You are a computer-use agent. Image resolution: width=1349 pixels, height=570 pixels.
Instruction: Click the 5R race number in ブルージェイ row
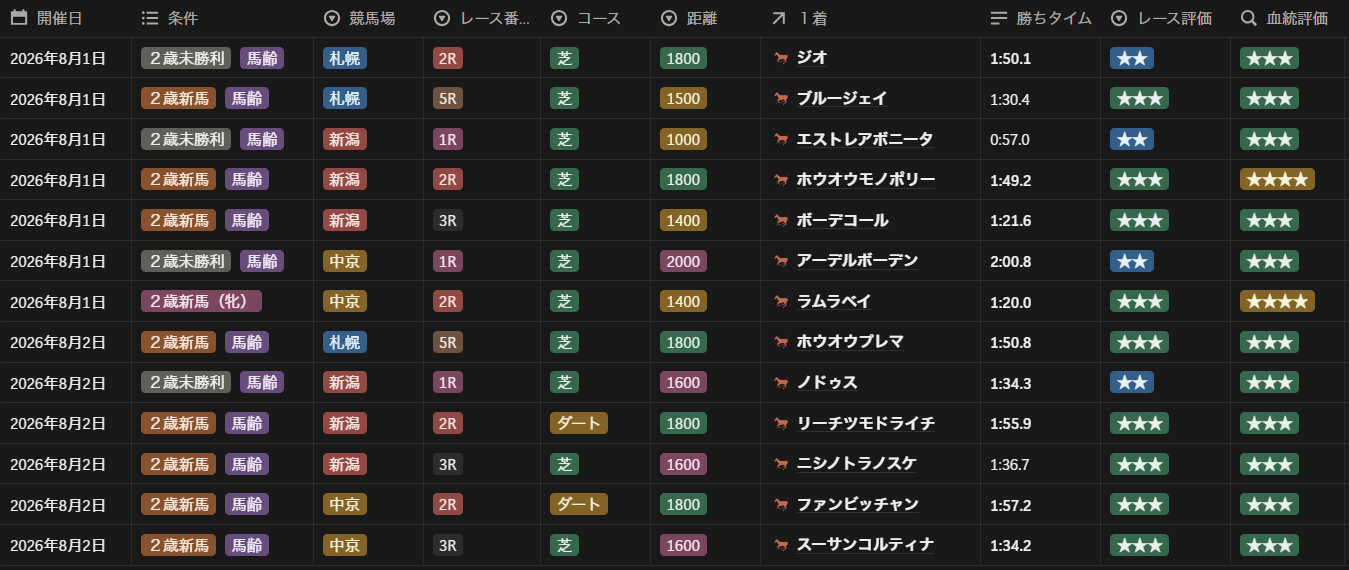[x=448, y=99]
